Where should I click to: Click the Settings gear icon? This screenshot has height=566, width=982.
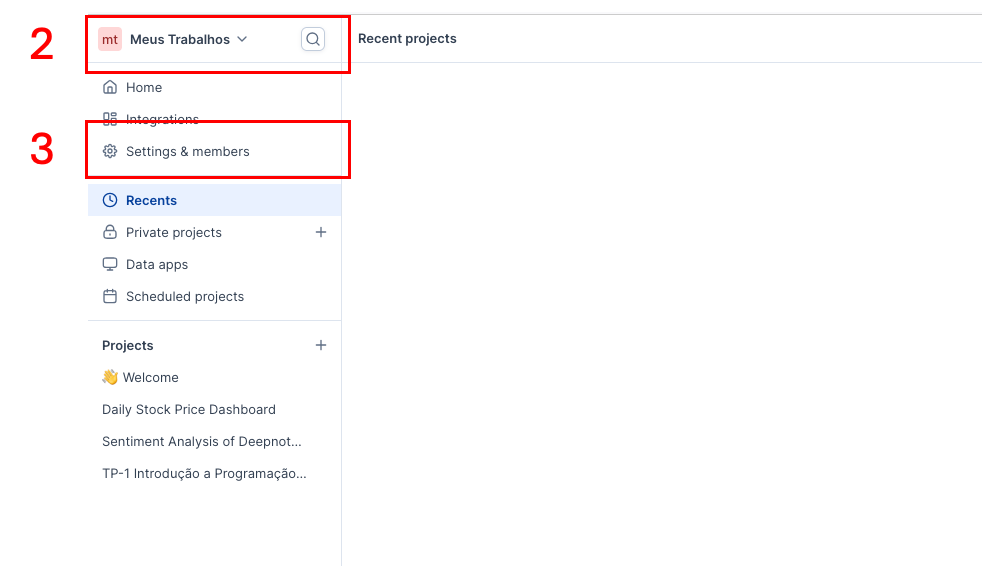(x=110, y=152)
